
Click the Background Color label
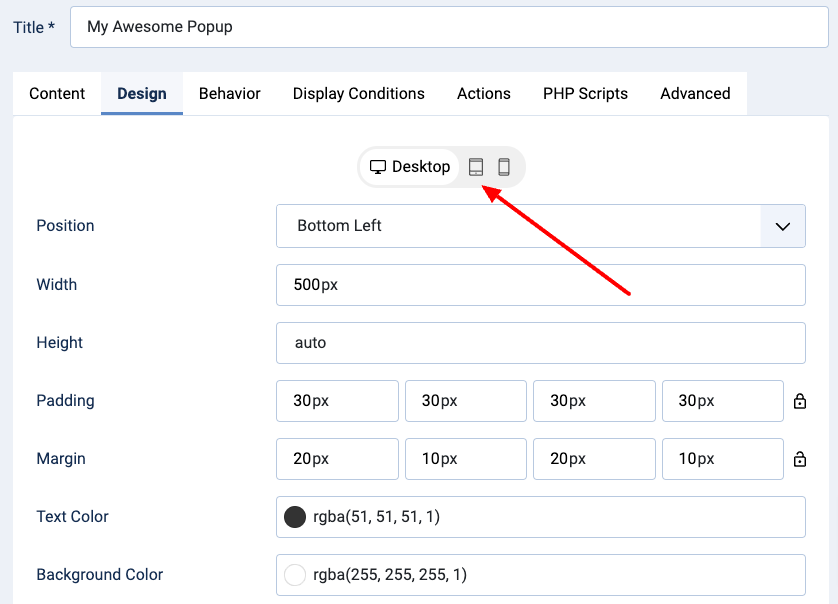coord(99,575)
